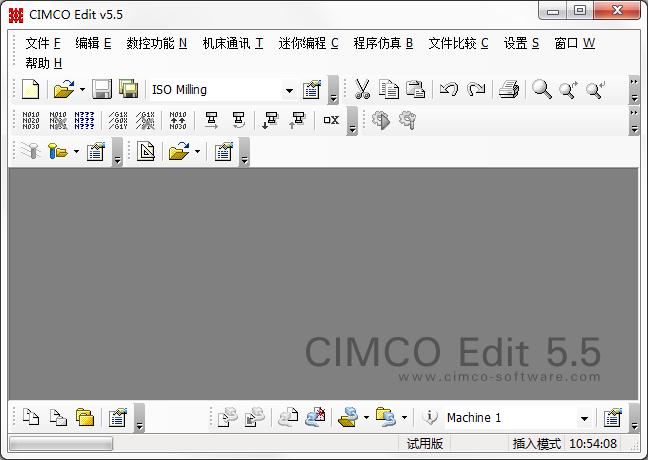The width and height of the screenshot is (648, 460).
Task: Save file using the floppy disk icon
Action: (102, 89)
